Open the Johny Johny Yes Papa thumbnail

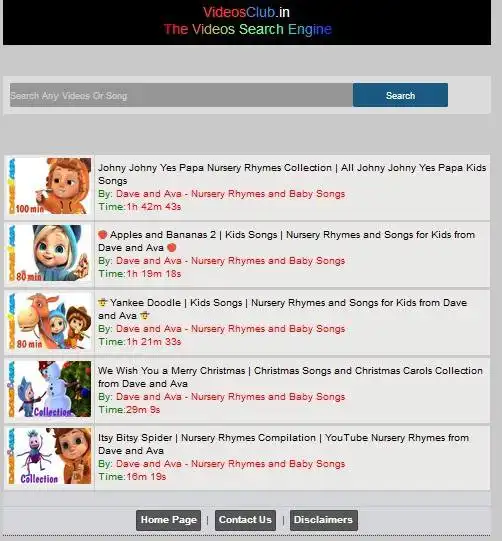50,186
